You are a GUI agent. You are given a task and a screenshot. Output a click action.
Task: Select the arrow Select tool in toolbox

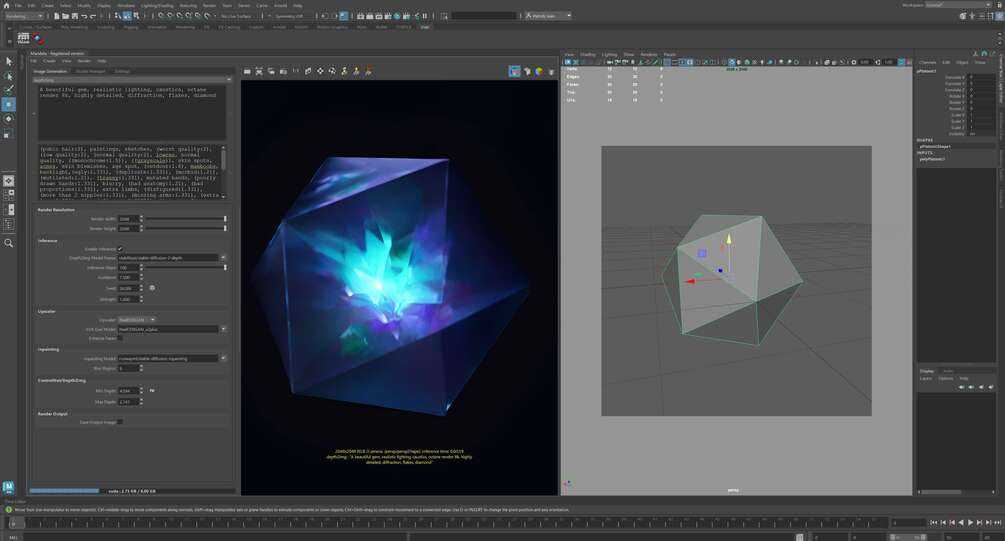point(8,62)
